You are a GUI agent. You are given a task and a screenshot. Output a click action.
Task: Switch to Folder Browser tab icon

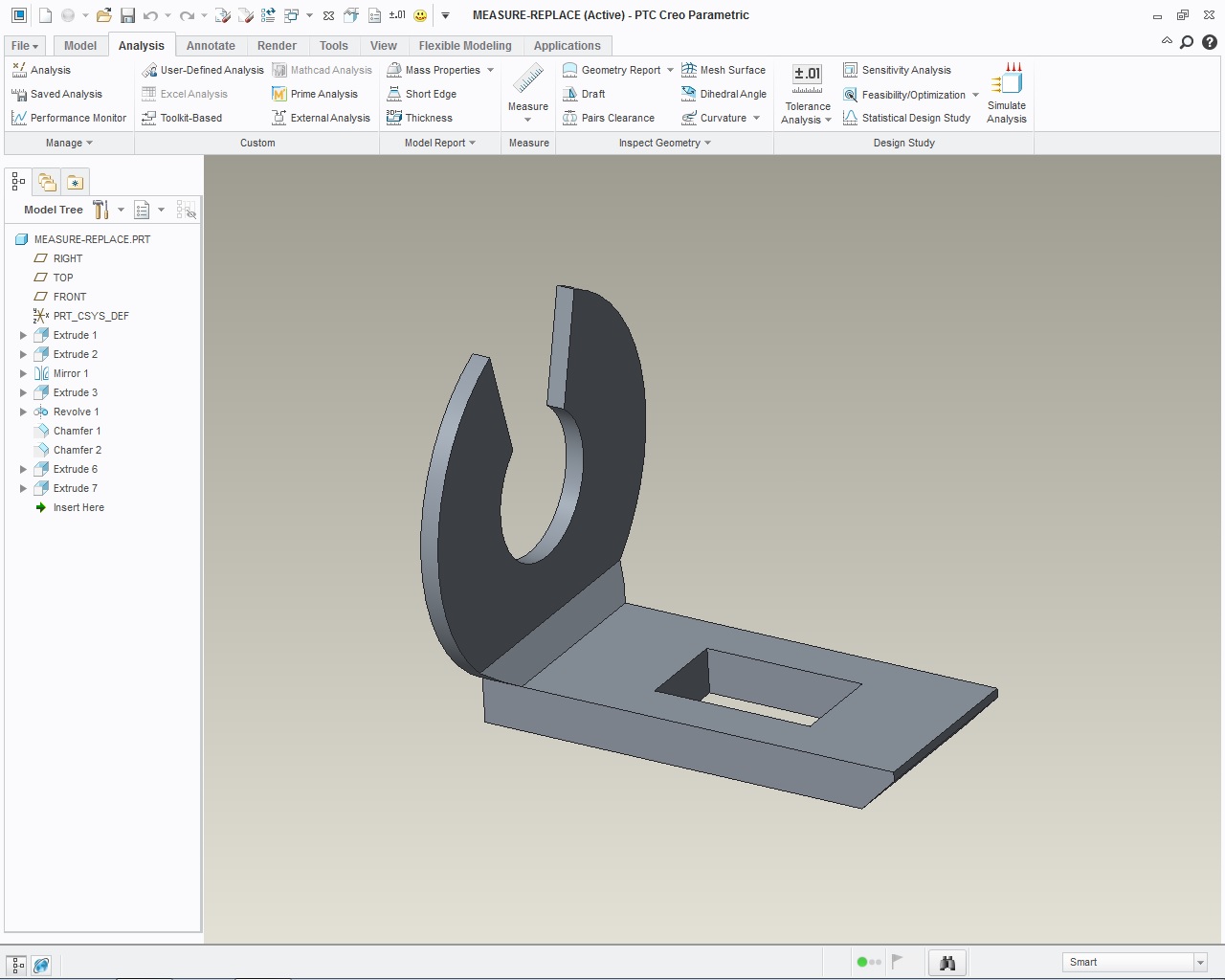click(x=47, y=182)
